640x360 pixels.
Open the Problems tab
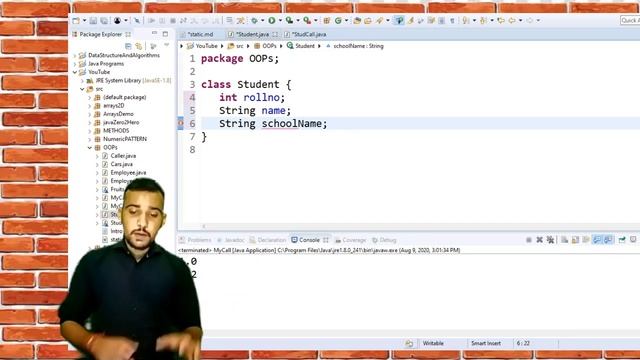coord(196,240)
